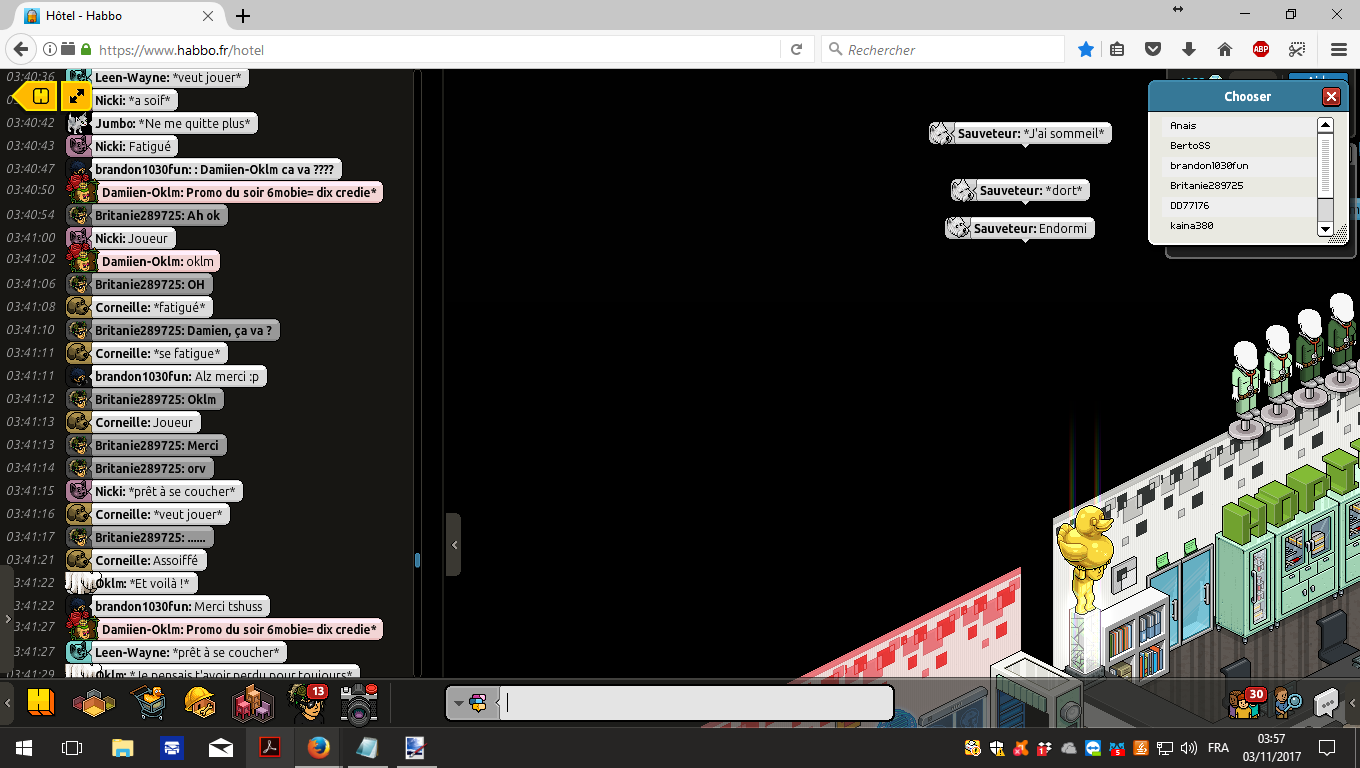Open the Windows Start menu
Viewport: 1360px width, 768px height.
coord(23,747)
